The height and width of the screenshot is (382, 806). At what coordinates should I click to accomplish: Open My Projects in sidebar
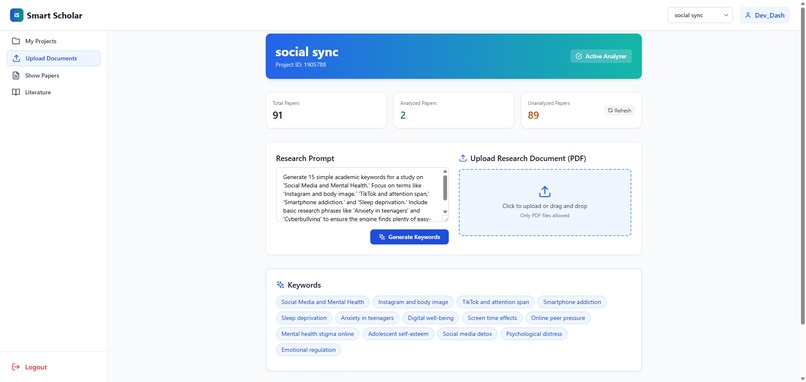point(53,41)
